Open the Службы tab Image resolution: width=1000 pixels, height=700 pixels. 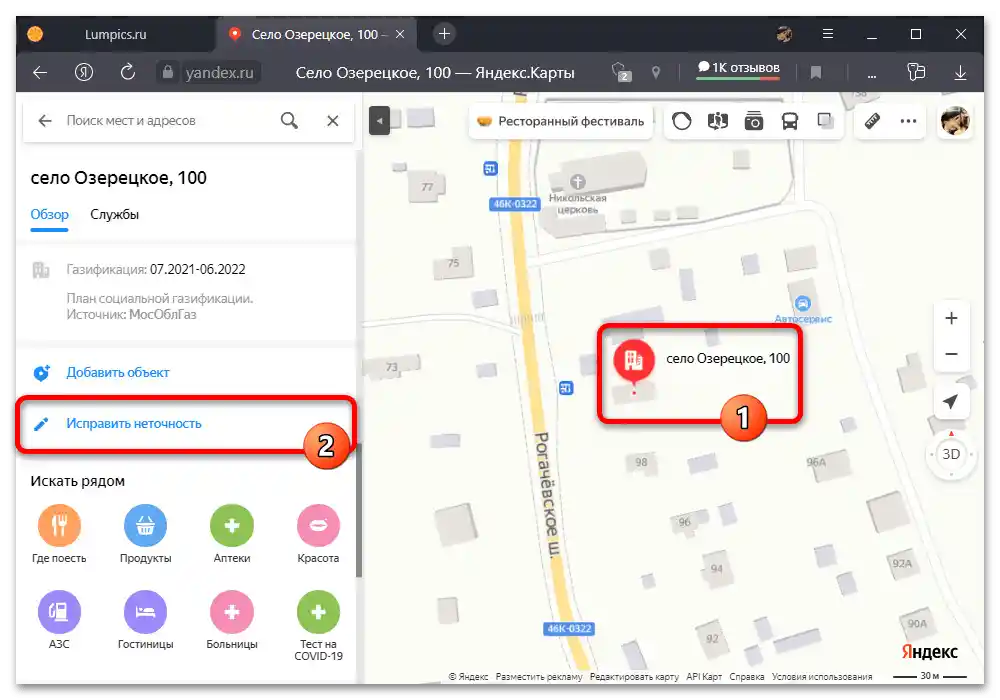point(115,215)
